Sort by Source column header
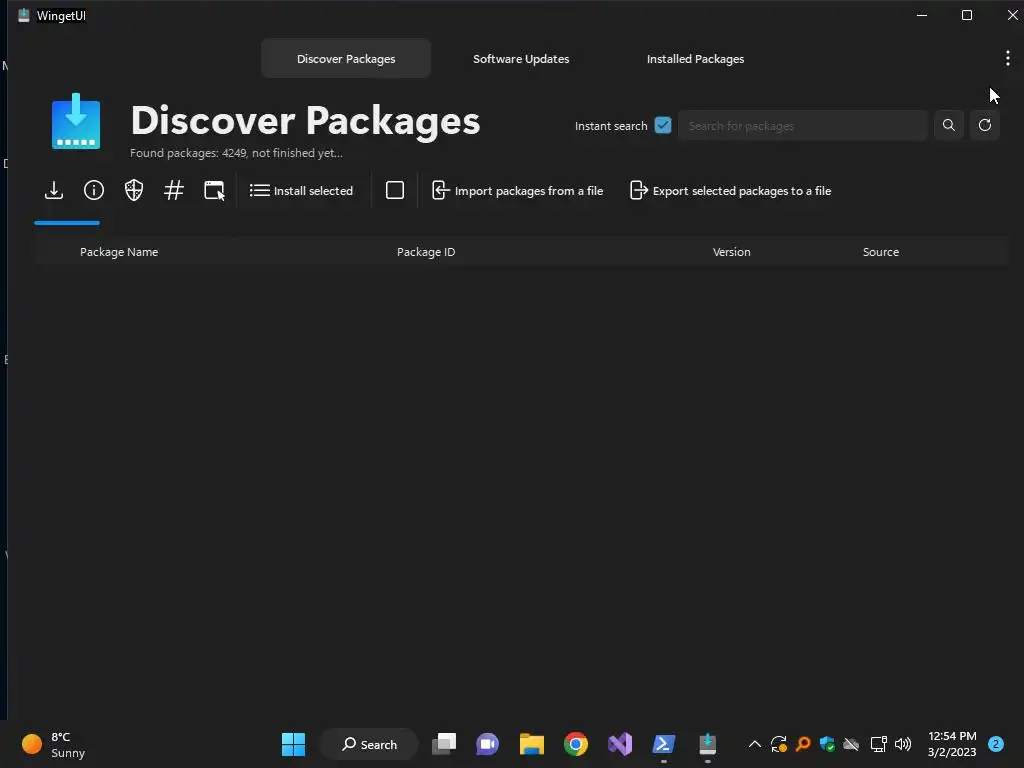This screenshot has height=768, width=1024. coord(880,252)
